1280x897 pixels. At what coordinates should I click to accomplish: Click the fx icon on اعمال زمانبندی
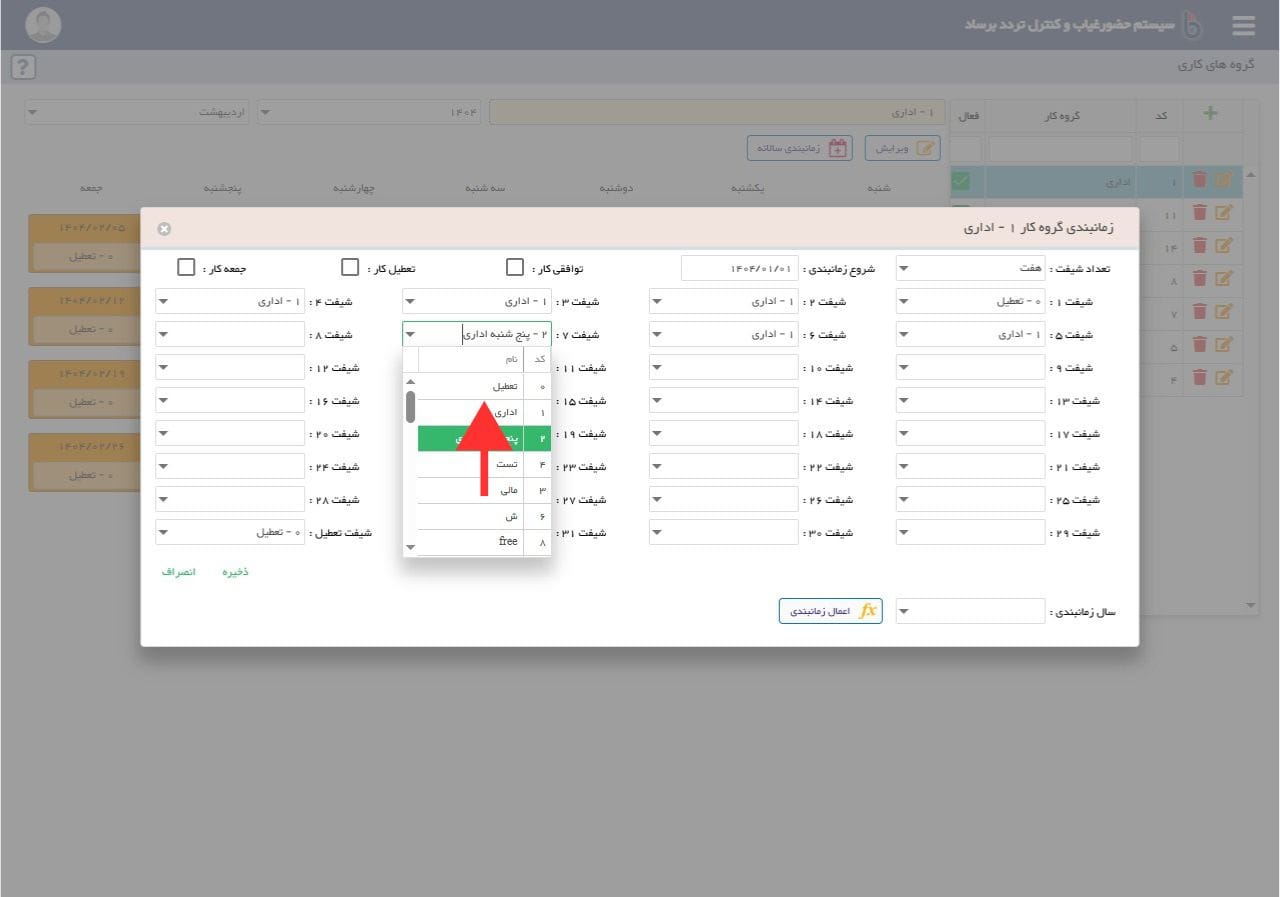pyautogui.click(x=868, y=611)
